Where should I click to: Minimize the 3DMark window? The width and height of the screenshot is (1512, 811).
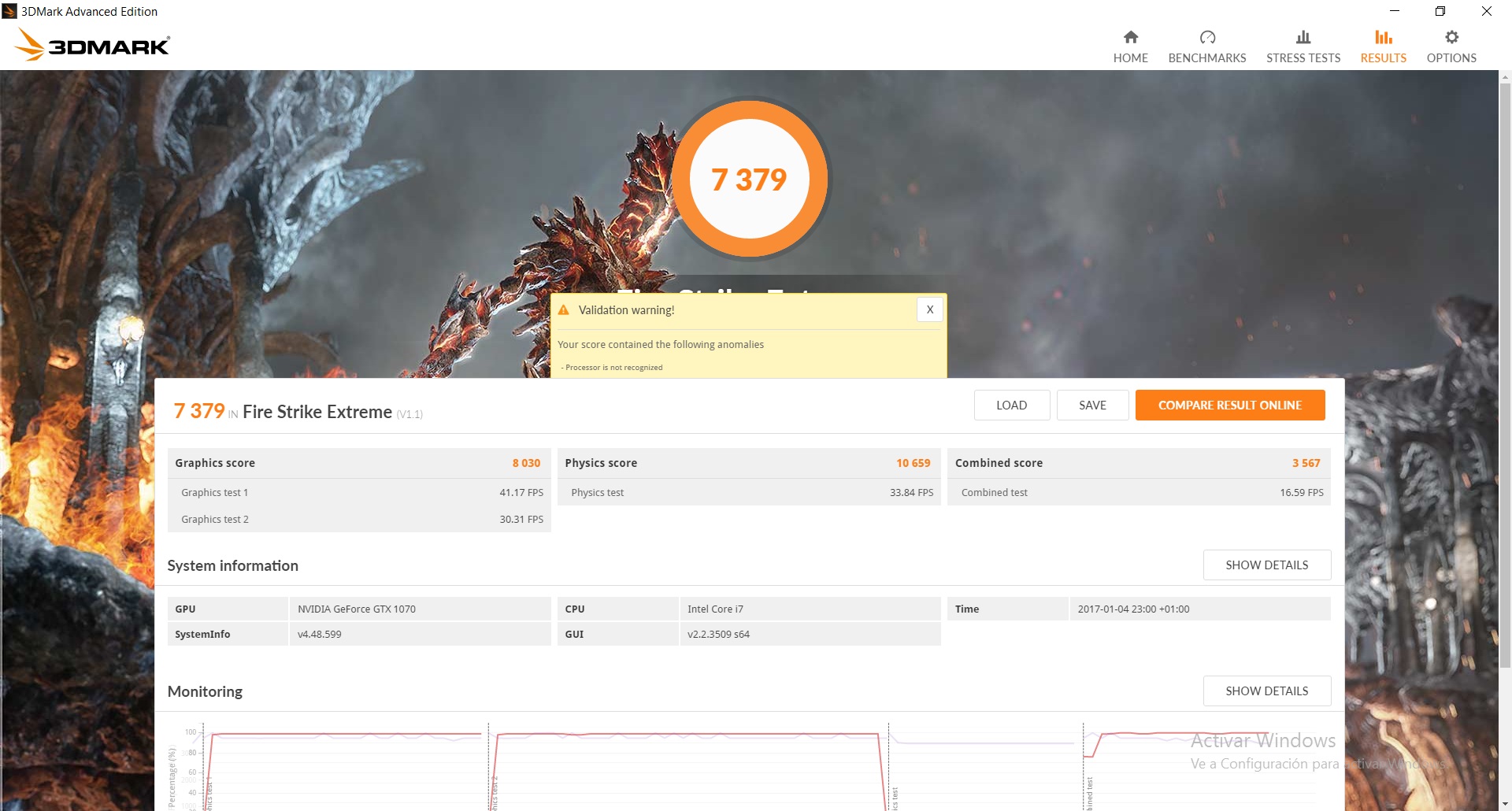1395,11
